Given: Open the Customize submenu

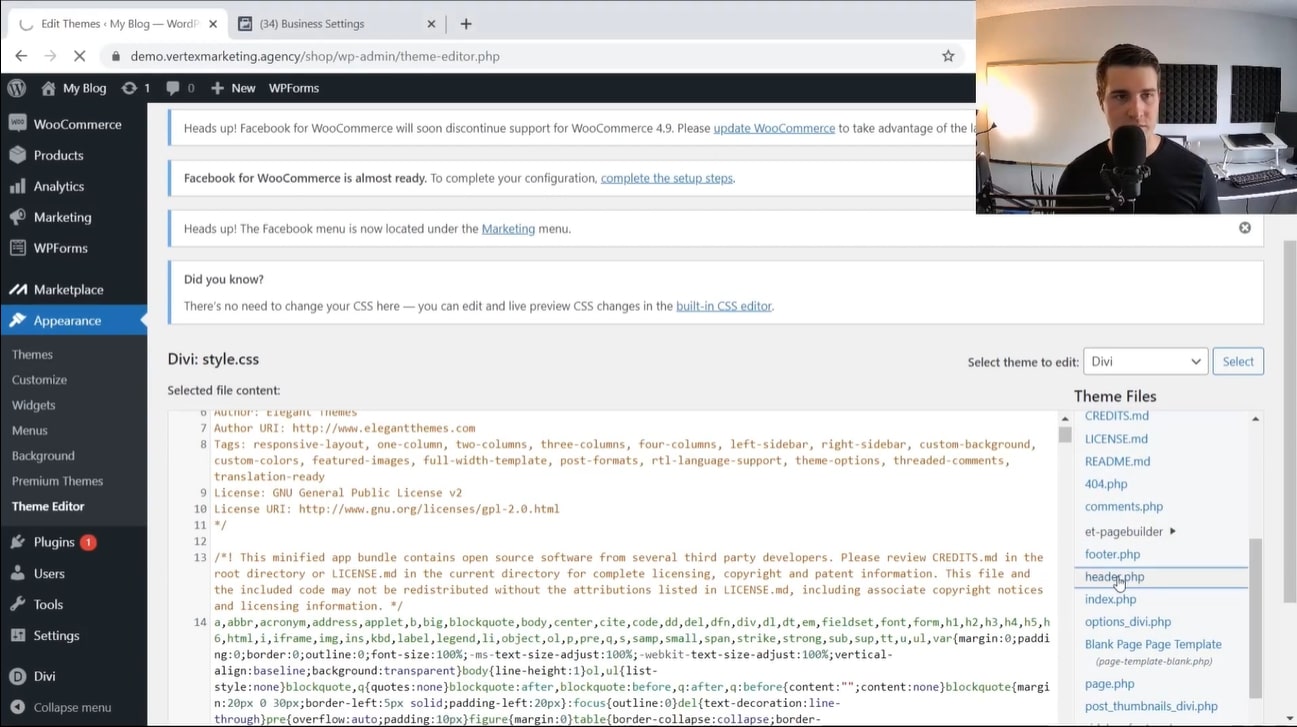Looking at the screenshot, I should 40,380.
